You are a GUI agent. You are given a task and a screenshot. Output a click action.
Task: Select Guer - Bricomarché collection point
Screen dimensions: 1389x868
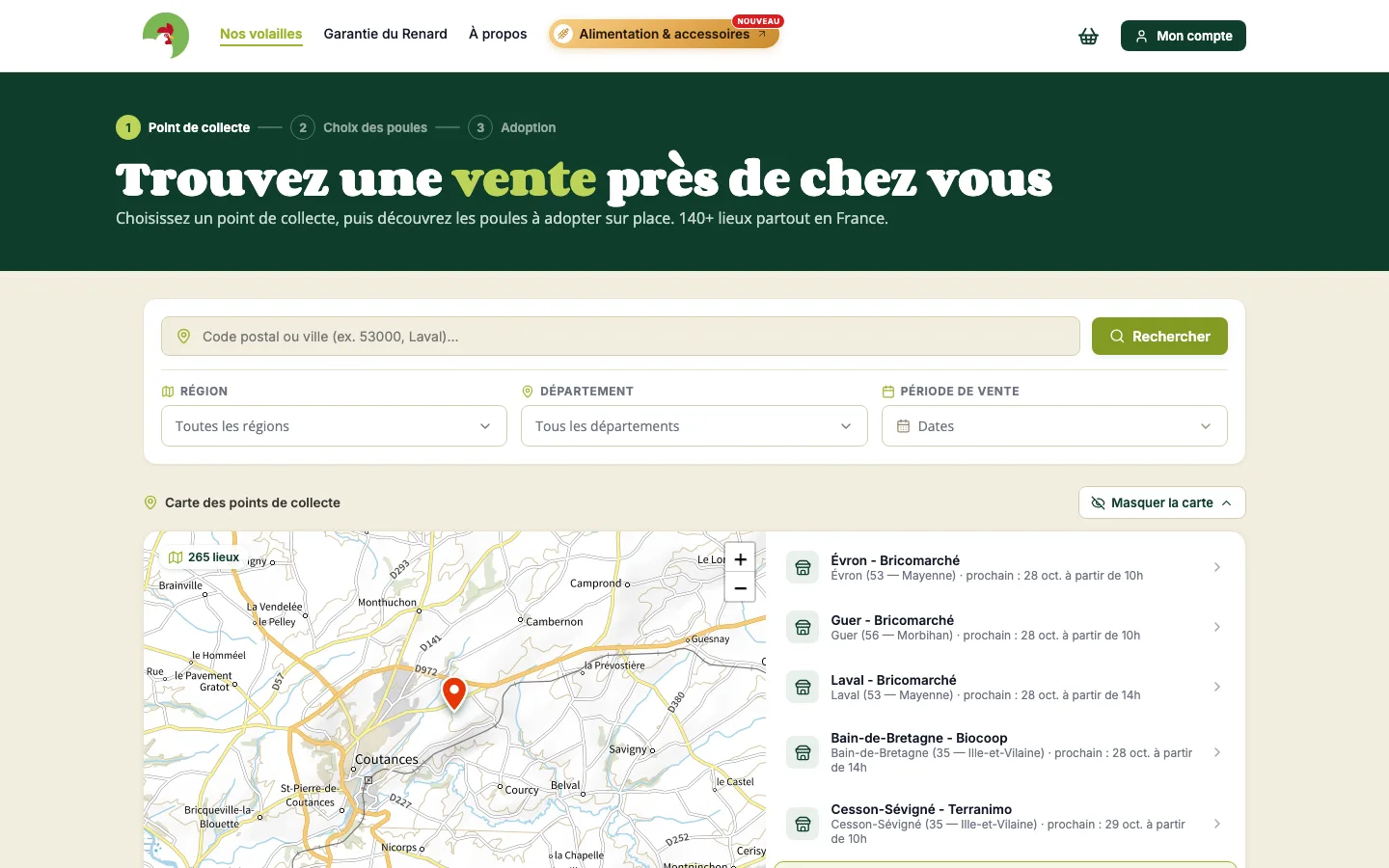click(x=1005, y=628)
